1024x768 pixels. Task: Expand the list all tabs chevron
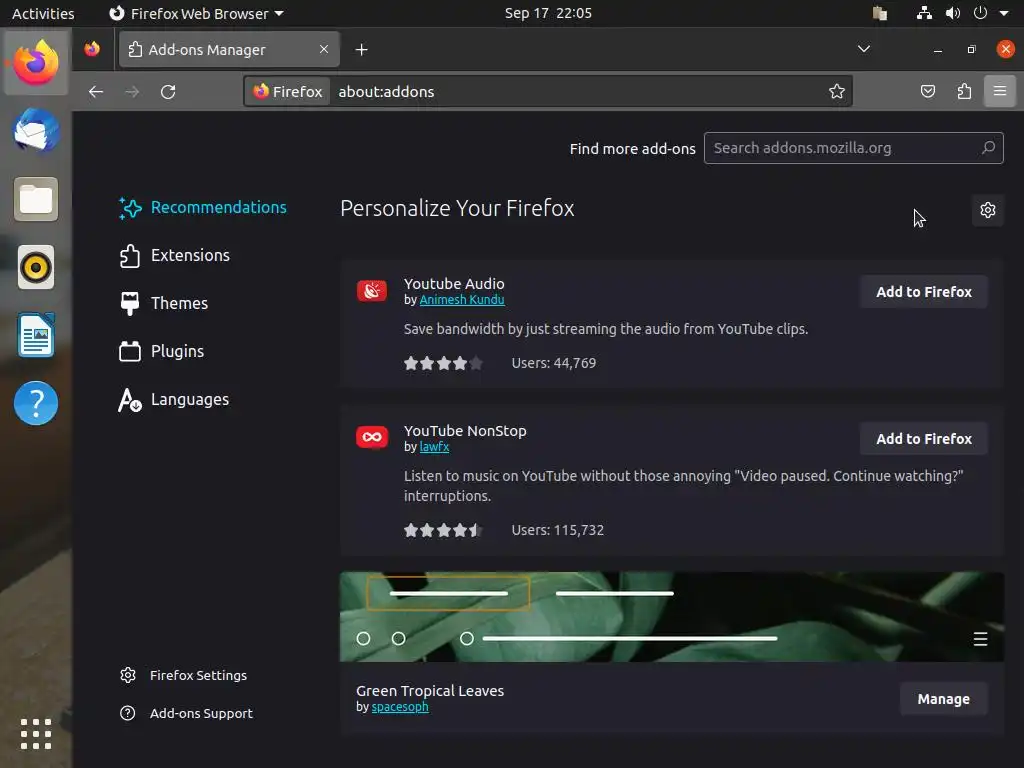[863, 49]
